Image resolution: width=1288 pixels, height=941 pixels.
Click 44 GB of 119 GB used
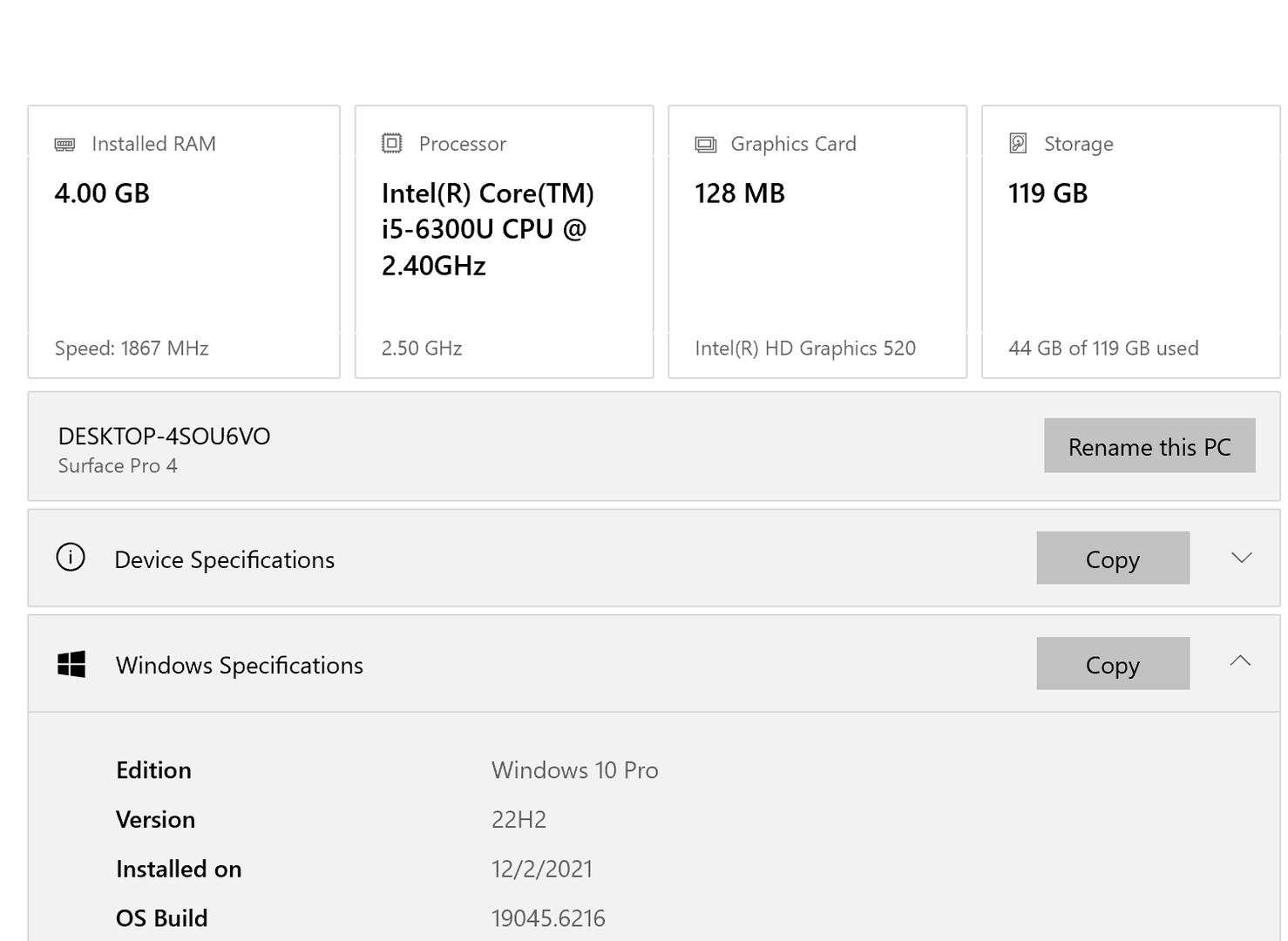[x=1103, y=349]
